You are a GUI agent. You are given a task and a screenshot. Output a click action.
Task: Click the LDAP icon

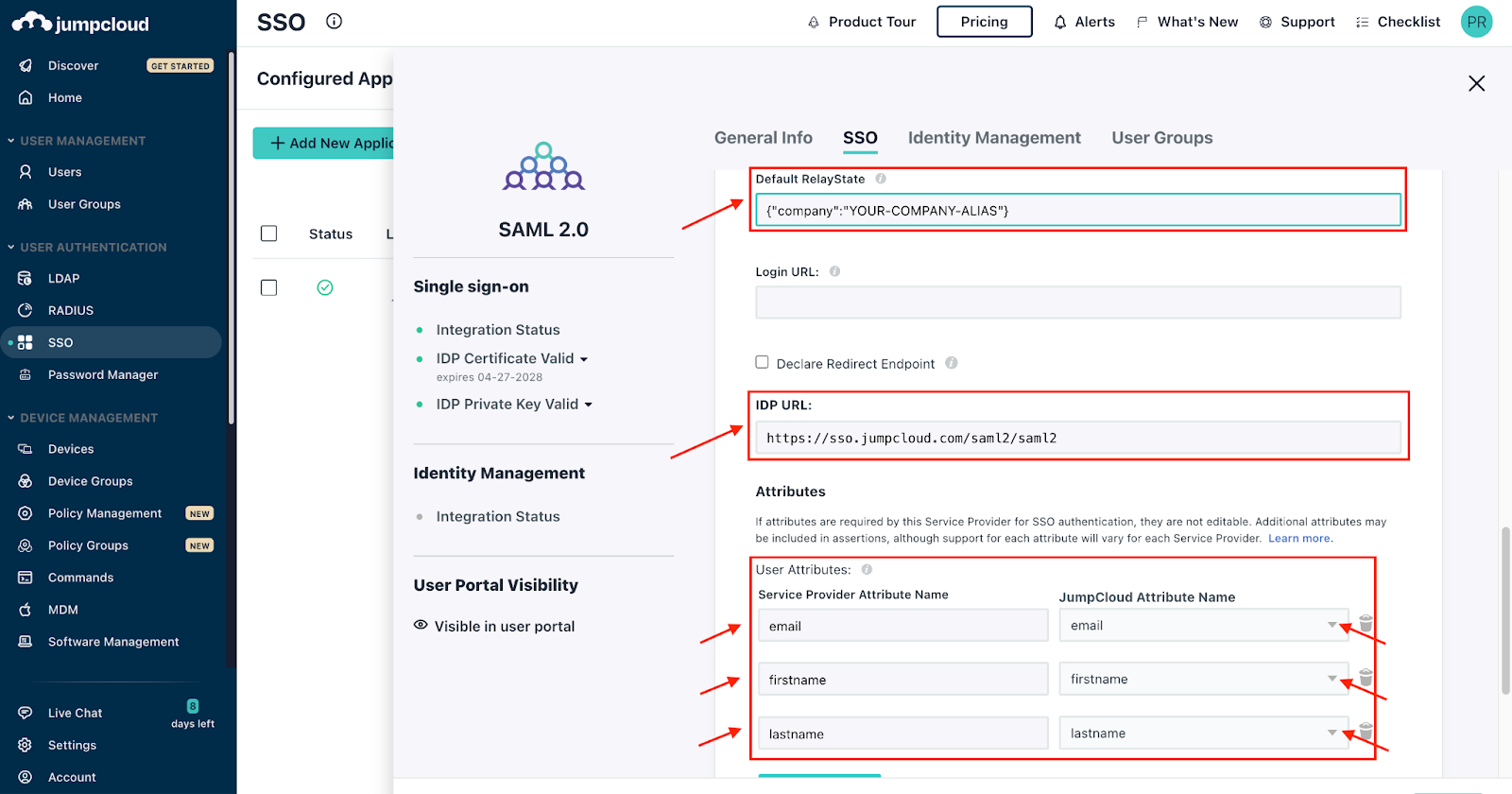(x=26, y=278)
